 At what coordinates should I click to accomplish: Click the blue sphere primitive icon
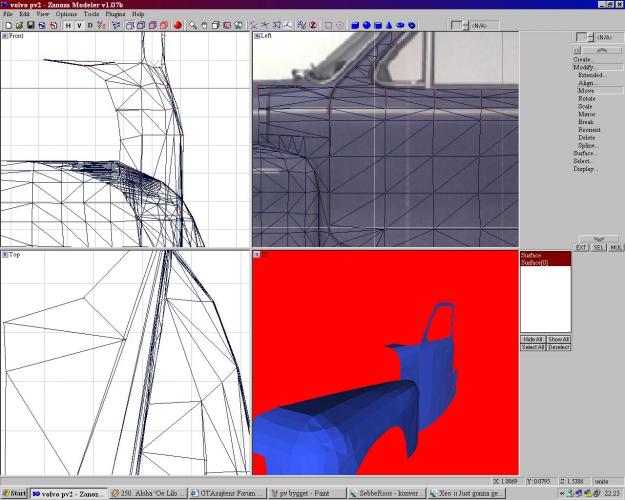pyautogui.click(x=367, y=25)
